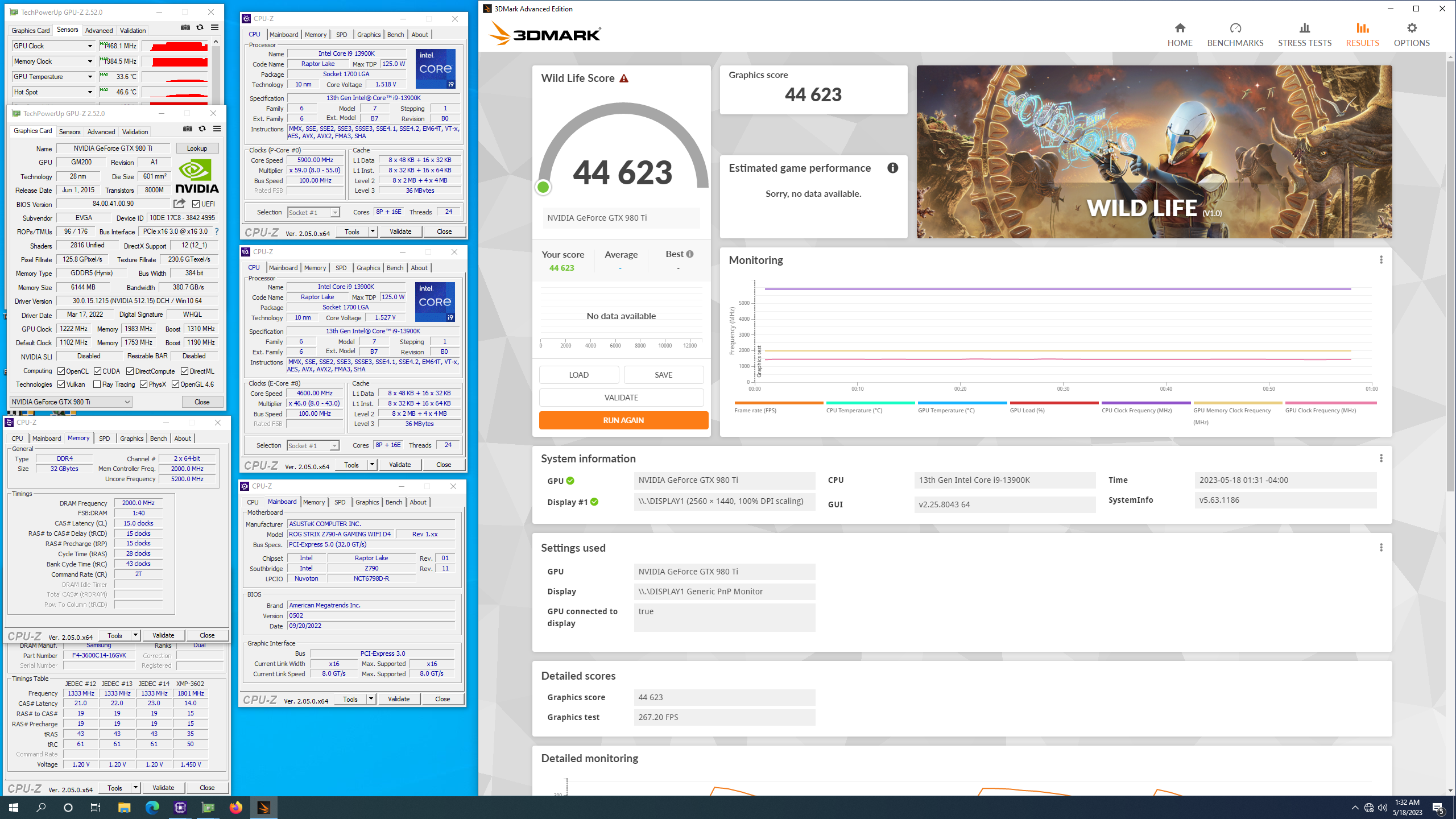Open the BENCHMARKS gauge icon in 3DMark
The height and width of the screenshot is (819, 1456).
click(1235, 28)
